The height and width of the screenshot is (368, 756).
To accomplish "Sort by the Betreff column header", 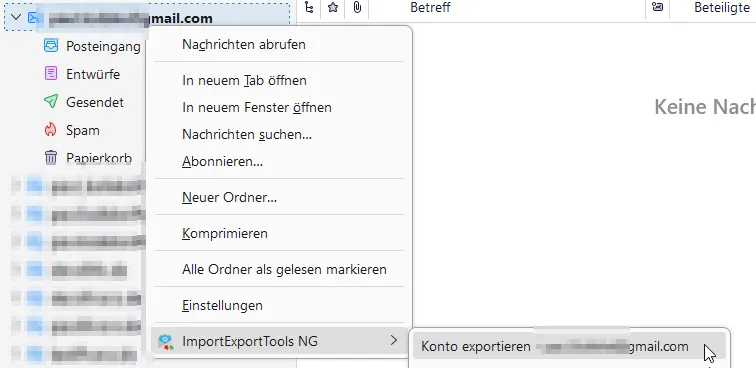I will [x=430, y=8].
